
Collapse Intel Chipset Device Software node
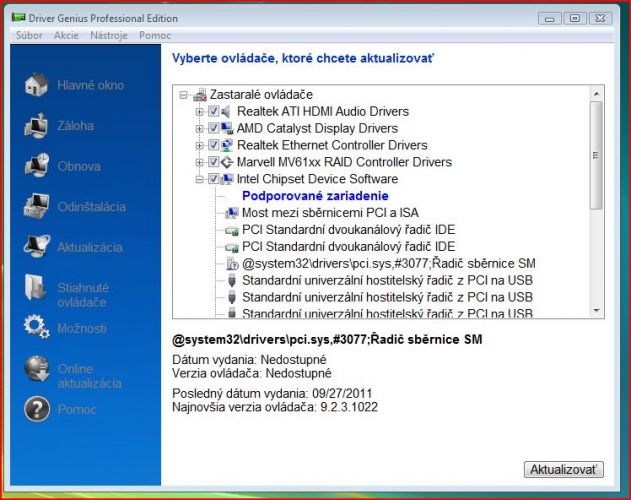pos(199,180)
